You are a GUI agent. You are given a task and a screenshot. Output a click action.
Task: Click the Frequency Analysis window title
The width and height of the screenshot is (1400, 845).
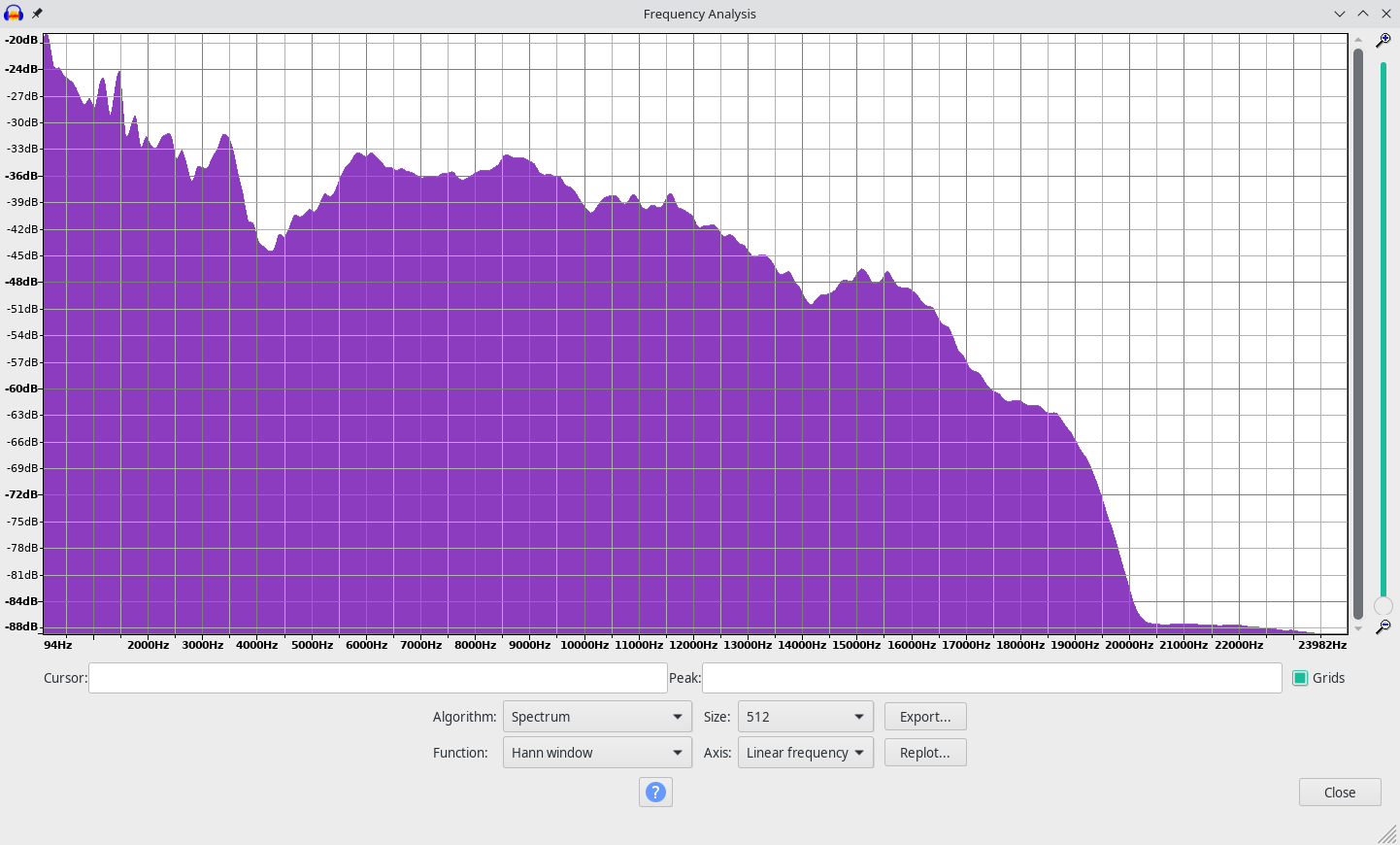tap(699, 14)
